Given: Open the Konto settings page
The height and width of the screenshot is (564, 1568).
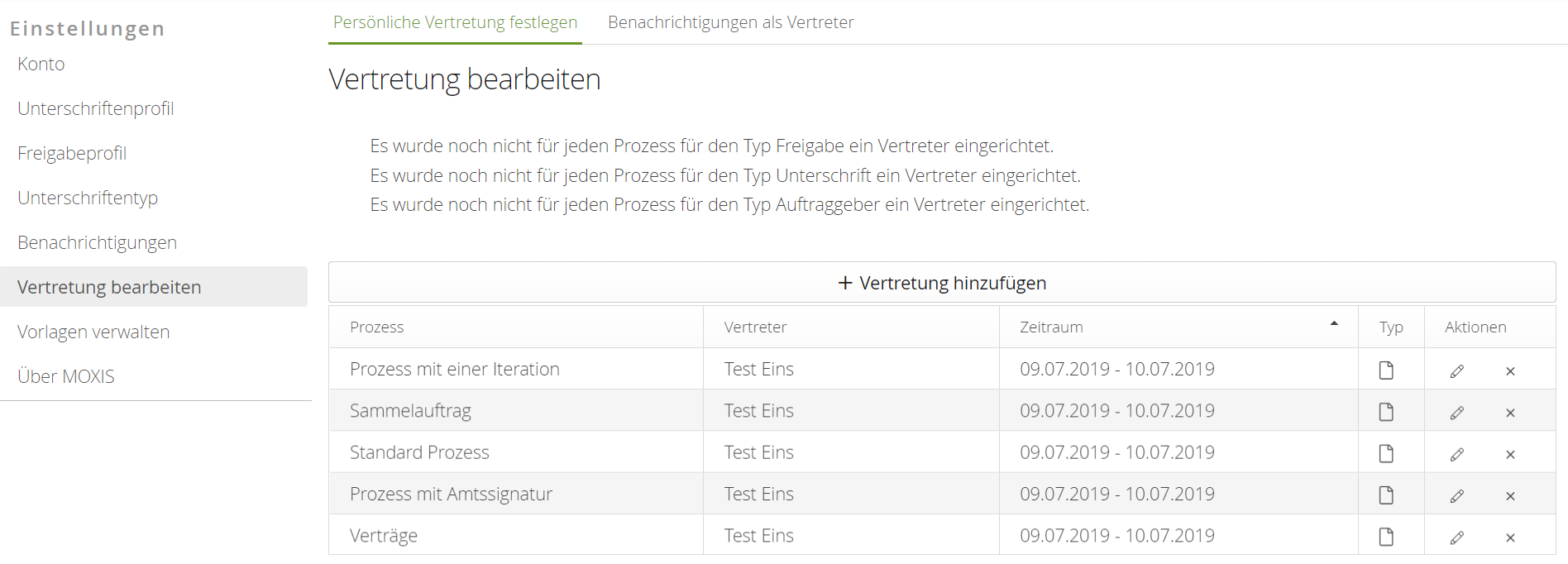Looking at the screenshot, I should tap(41, 64).
